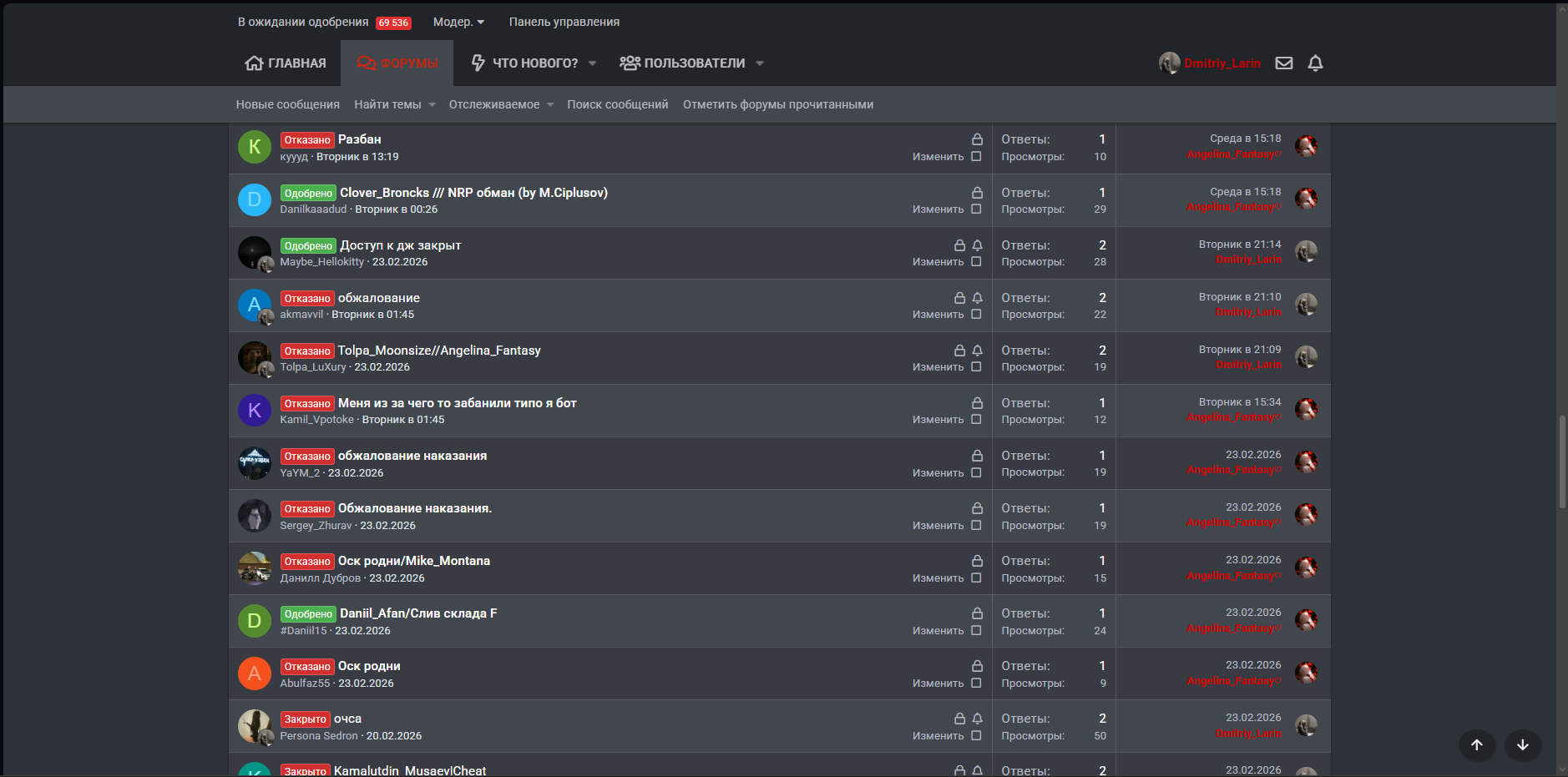
Task: Open the notifications bell icon
Action: [1315, 63]
